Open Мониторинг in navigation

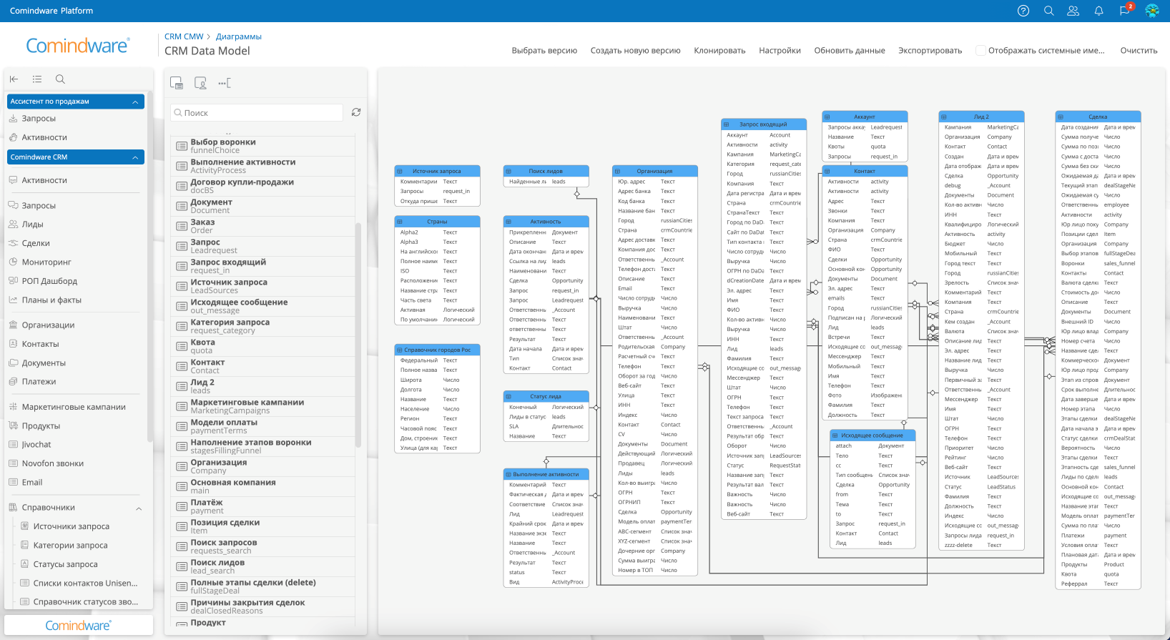click(46, 262)
